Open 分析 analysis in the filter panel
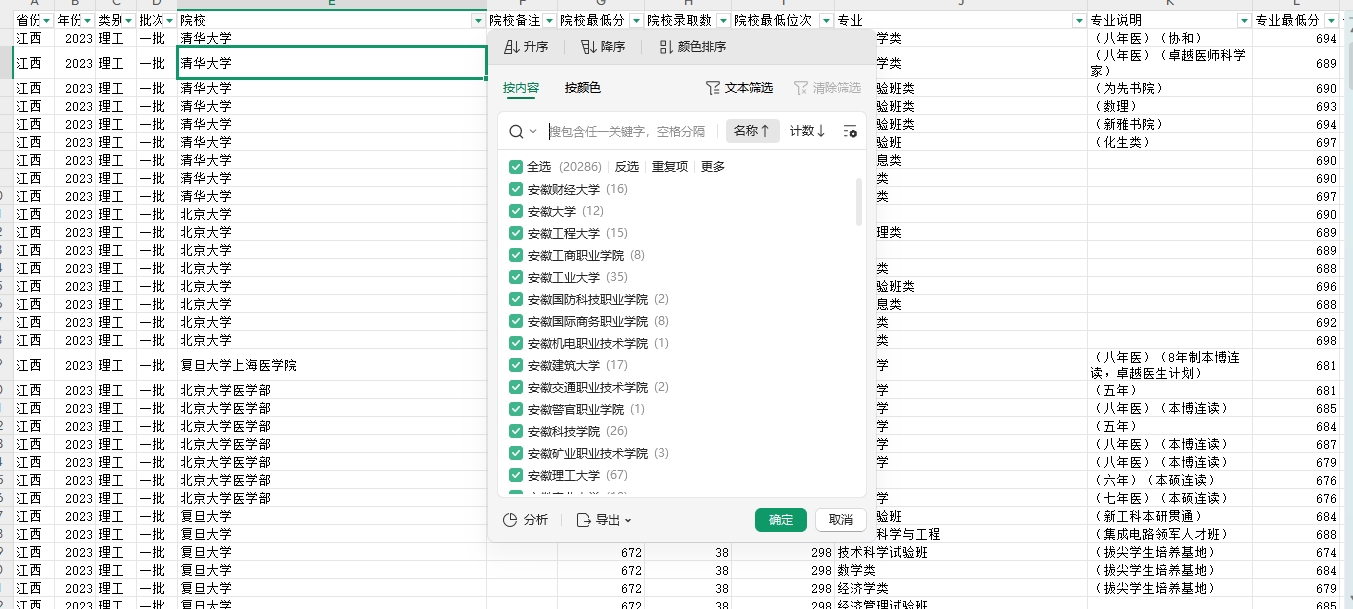This screenshot has height=609, width=1353. coord(526,520)
